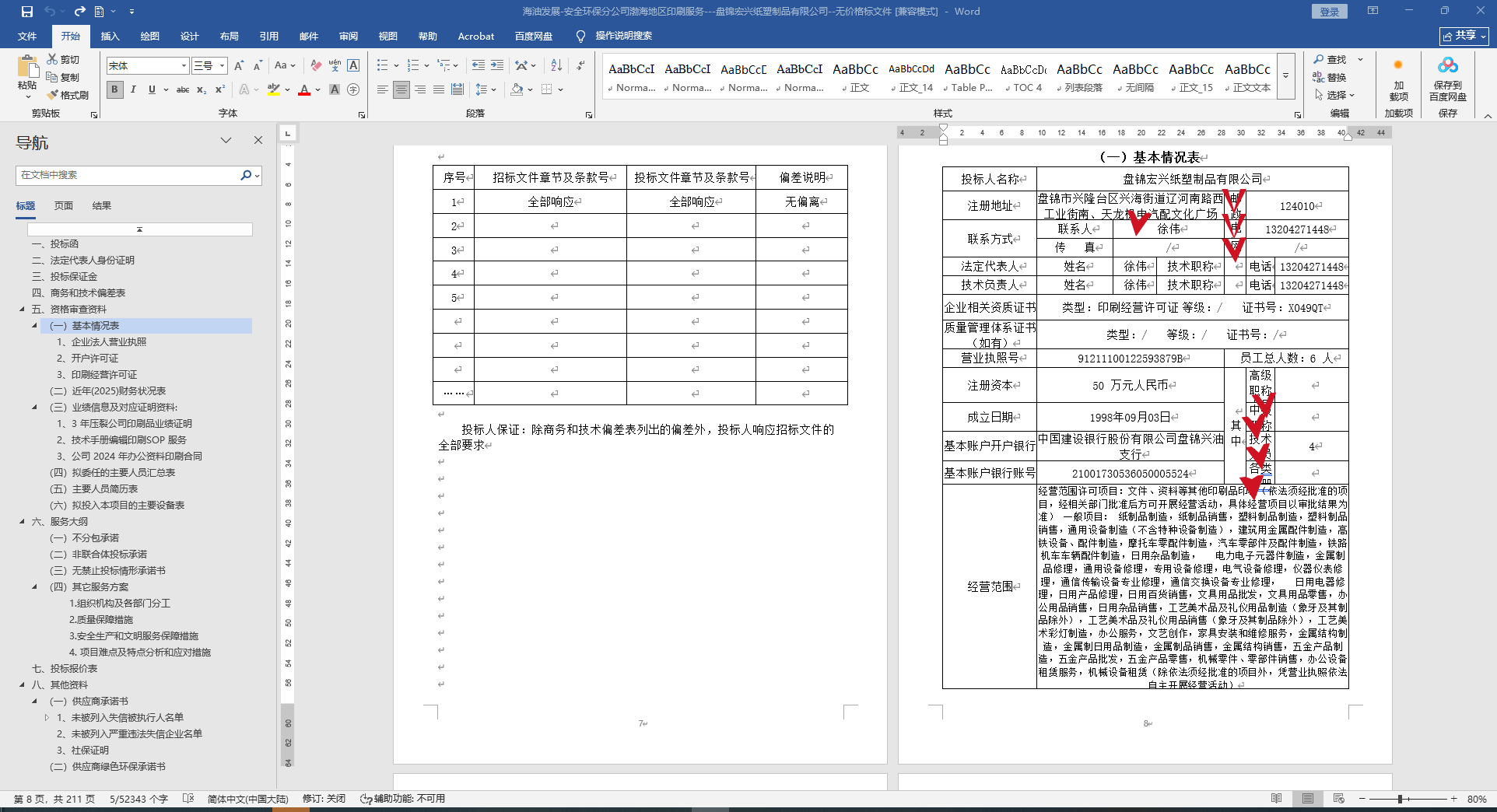Viewport: 1497px width, 812px height.
Task: Clear all formatting with the eraser icon
Action: point(316,66)
